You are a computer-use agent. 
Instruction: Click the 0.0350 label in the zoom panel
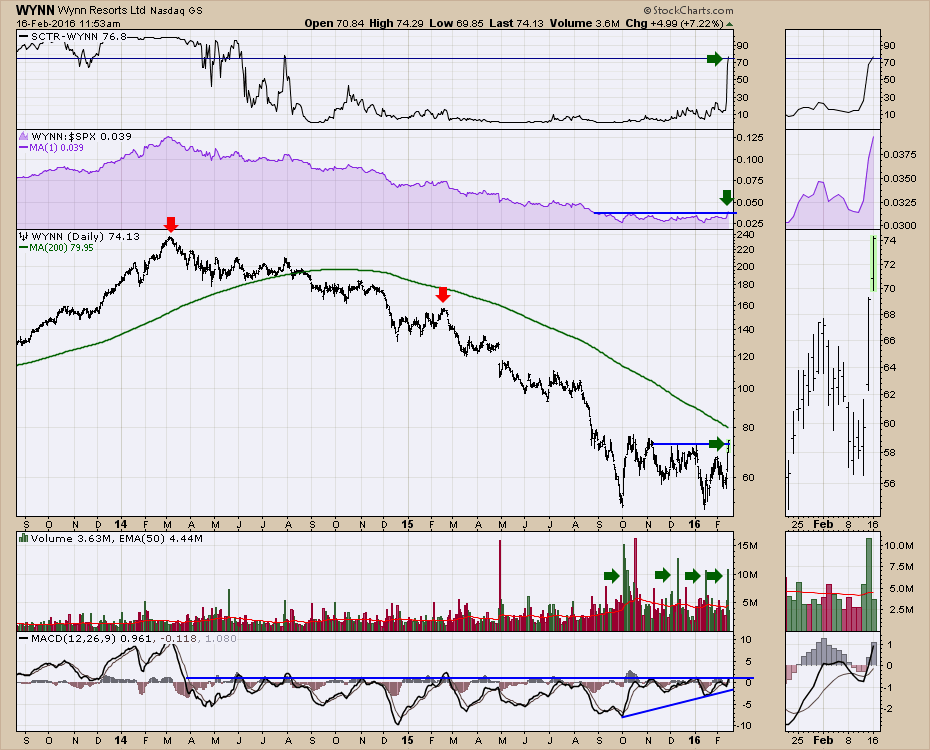click(x=900, y=178)
